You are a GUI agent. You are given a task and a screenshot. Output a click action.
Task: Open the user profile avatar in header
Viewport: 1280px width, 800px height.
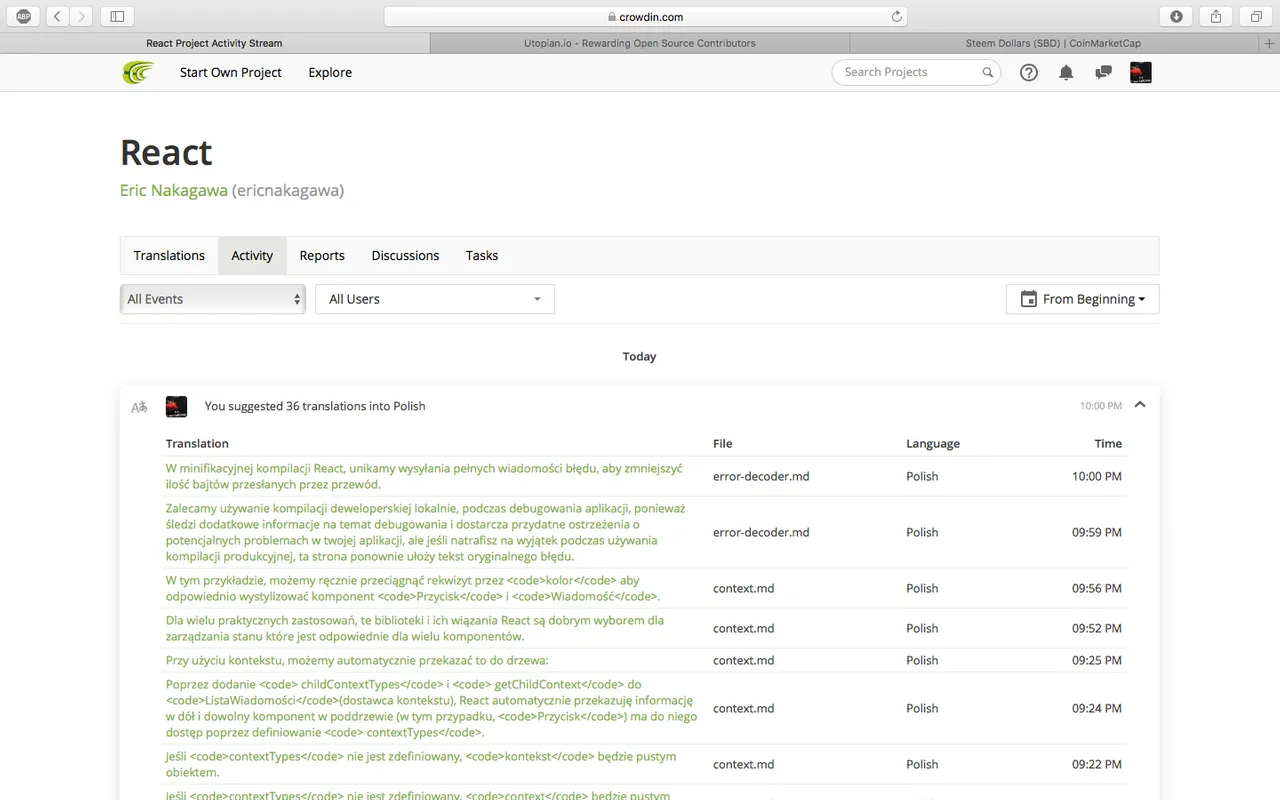(x=1140, y=72)
